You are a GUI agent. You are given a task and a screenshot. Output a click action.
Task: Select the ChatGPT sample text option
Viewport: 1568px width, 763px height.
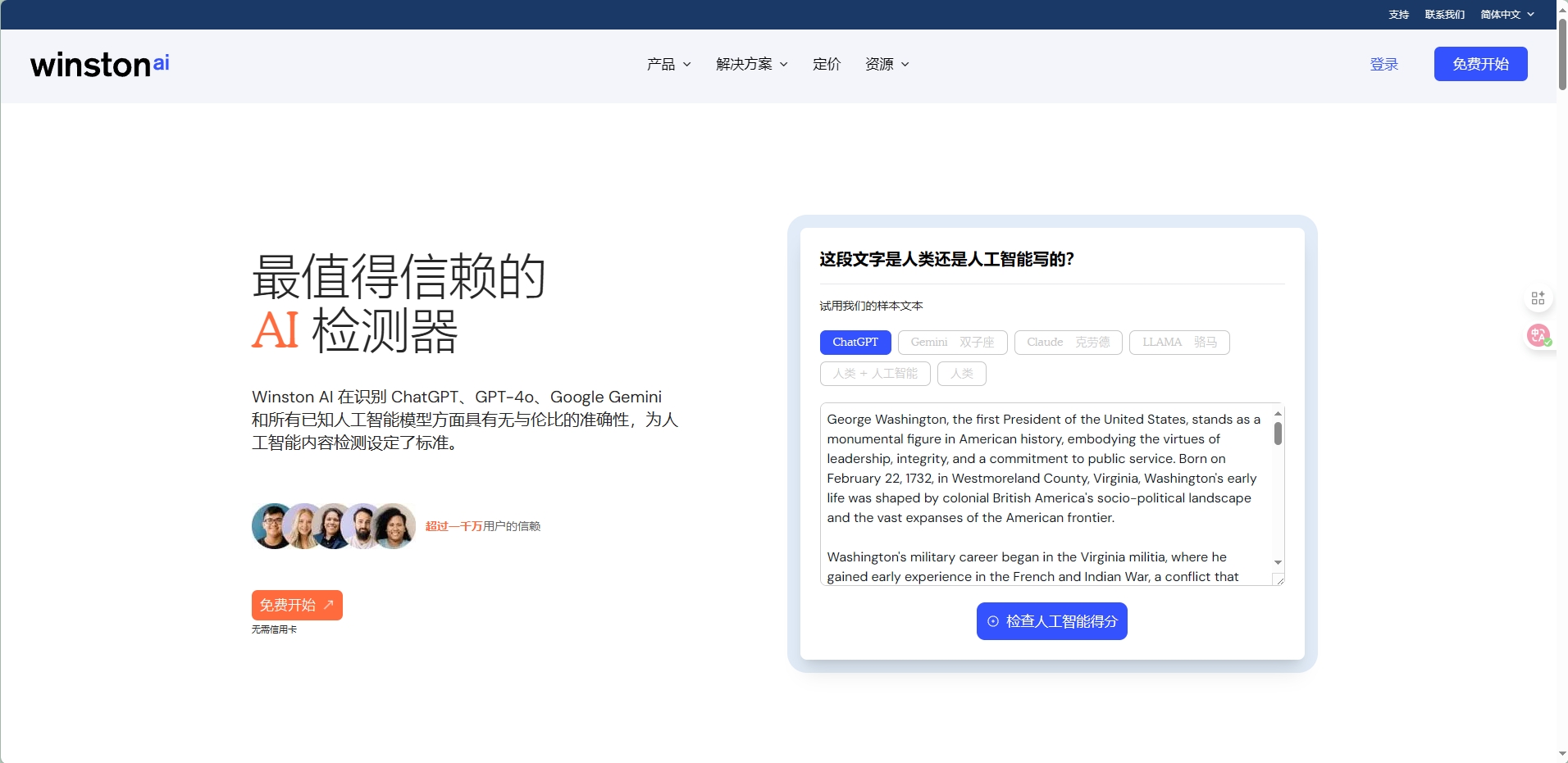(855, 343)
